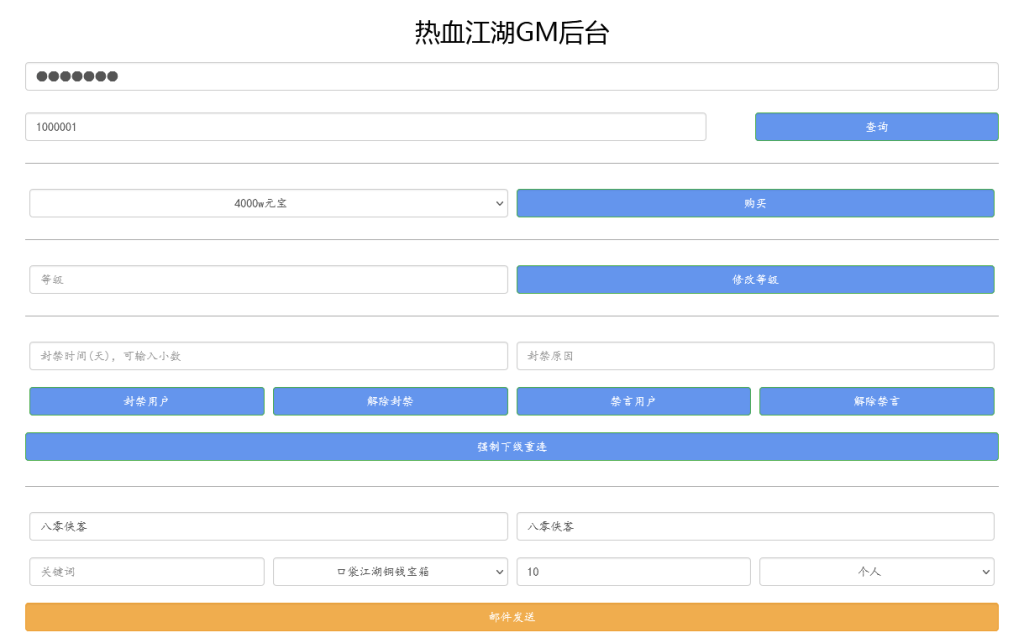
Task: Open the 个人 recipient type dropdown
Action: [877, 571]
